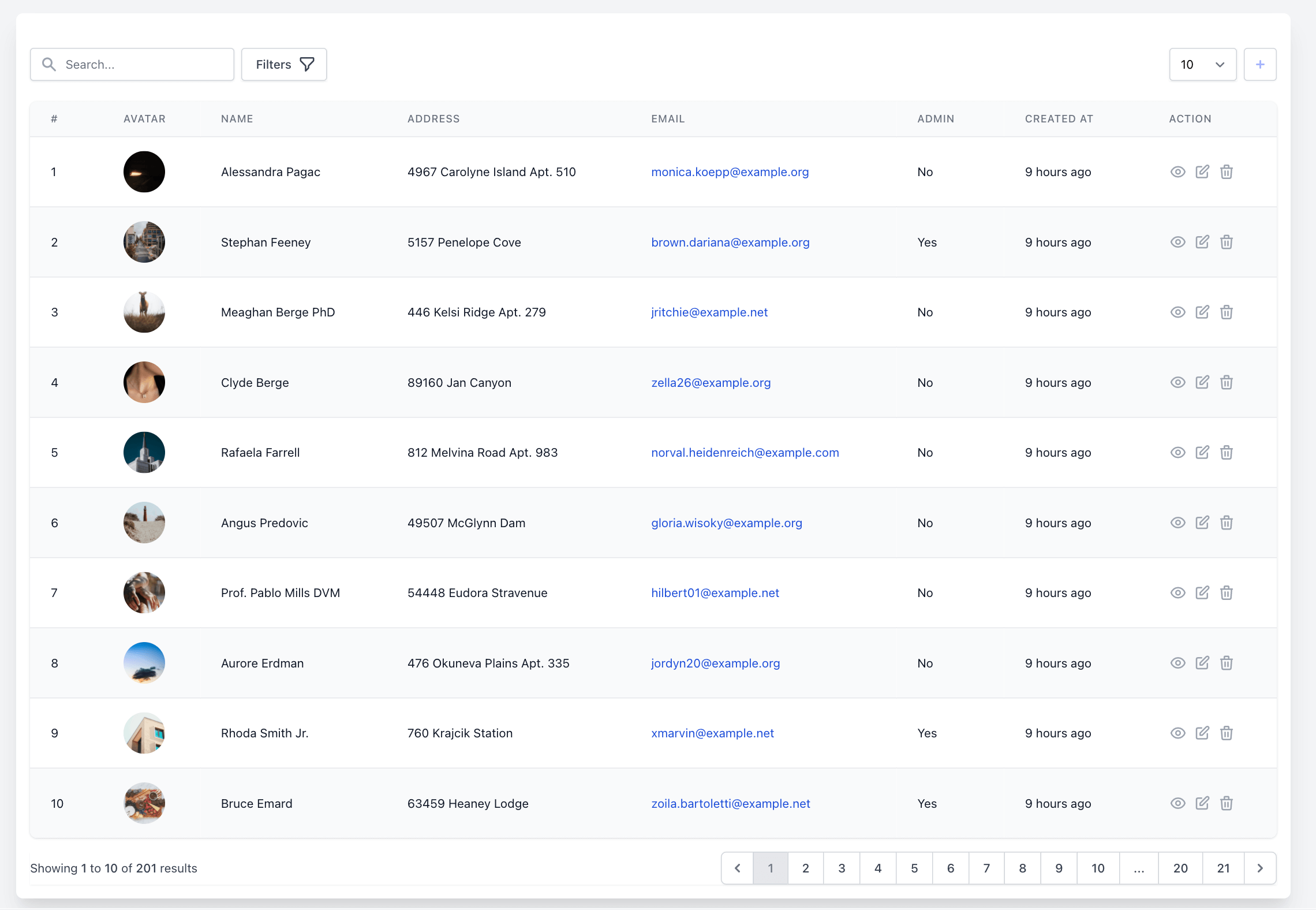This screenshot has width=1316, height=910.
Task: Click the trash icon for Bruce Emard
Action: (x=1227, y=803)
